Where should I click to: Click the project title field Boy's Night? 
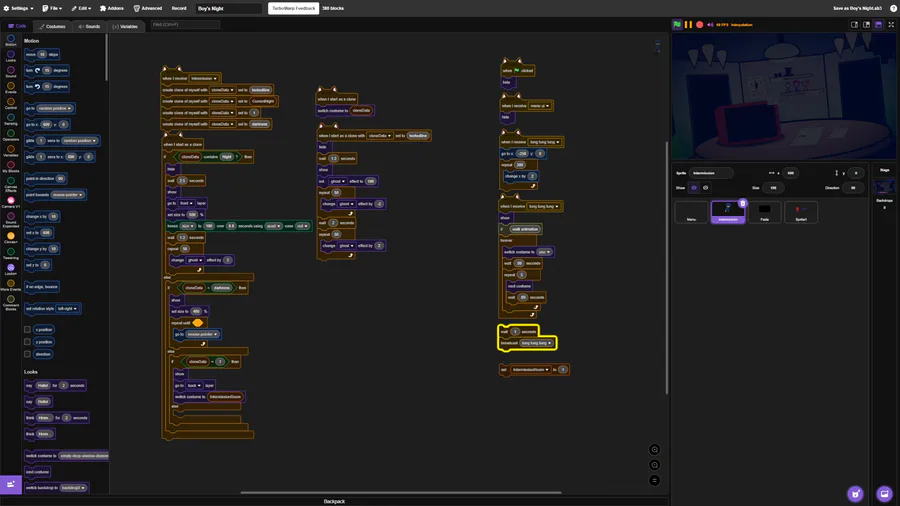228,8
